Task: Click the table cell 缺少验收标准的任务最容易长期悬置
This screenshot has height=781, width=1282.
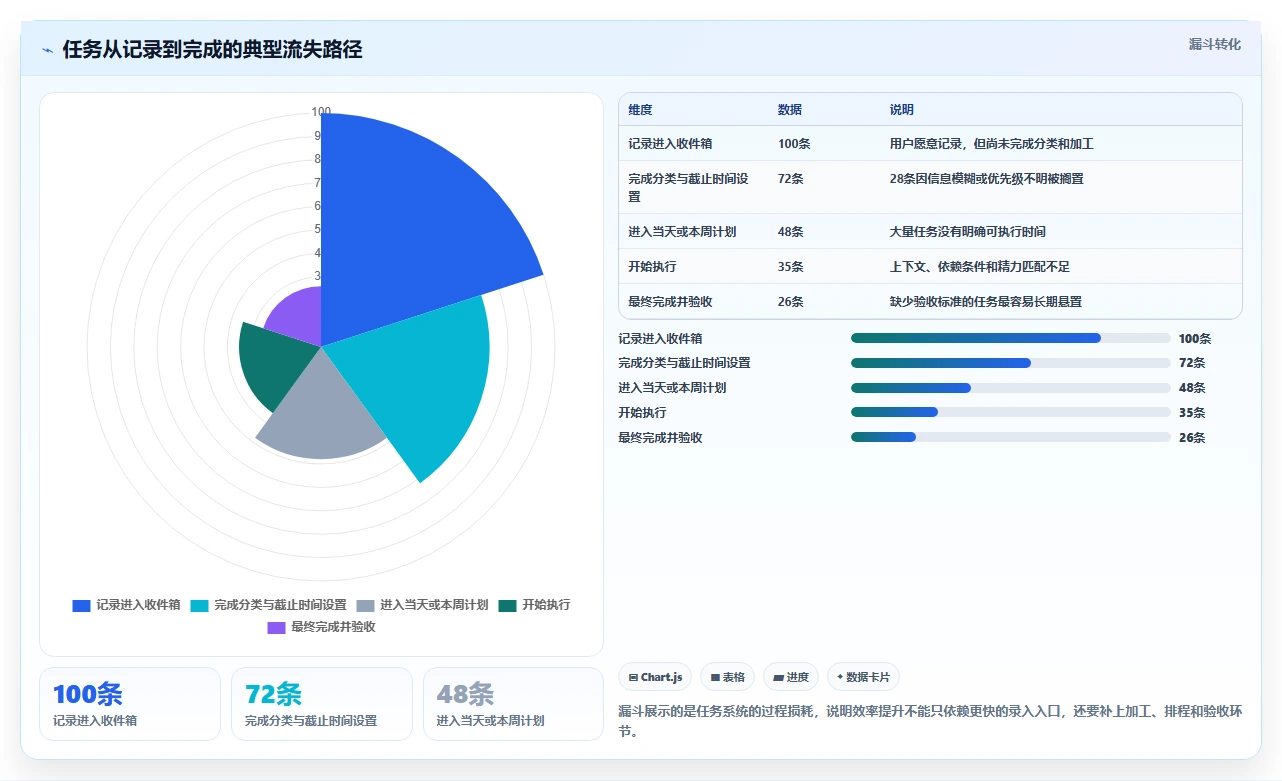Action: 986,302
